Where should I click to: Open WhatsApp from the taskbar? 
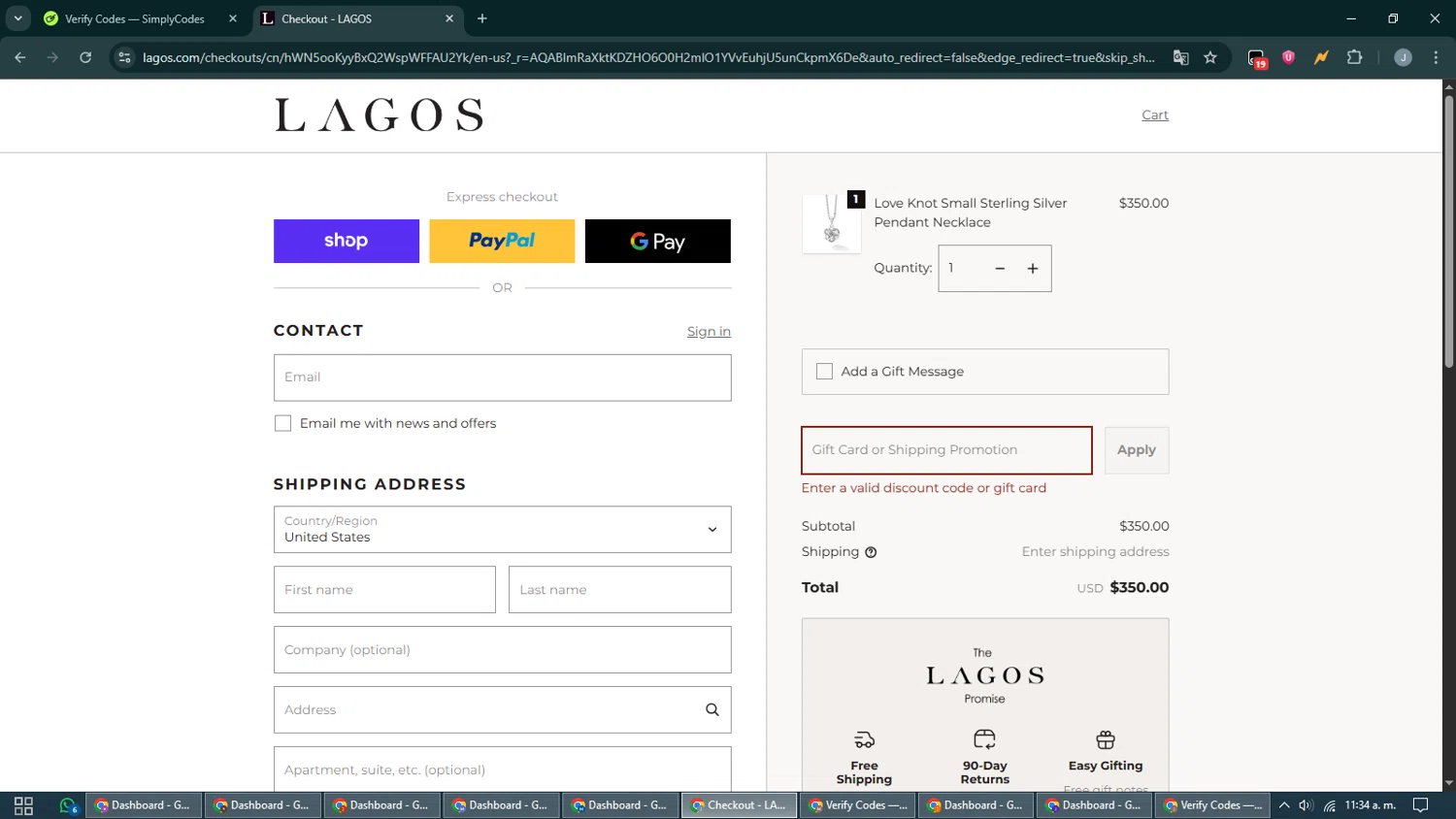[67, 805]
